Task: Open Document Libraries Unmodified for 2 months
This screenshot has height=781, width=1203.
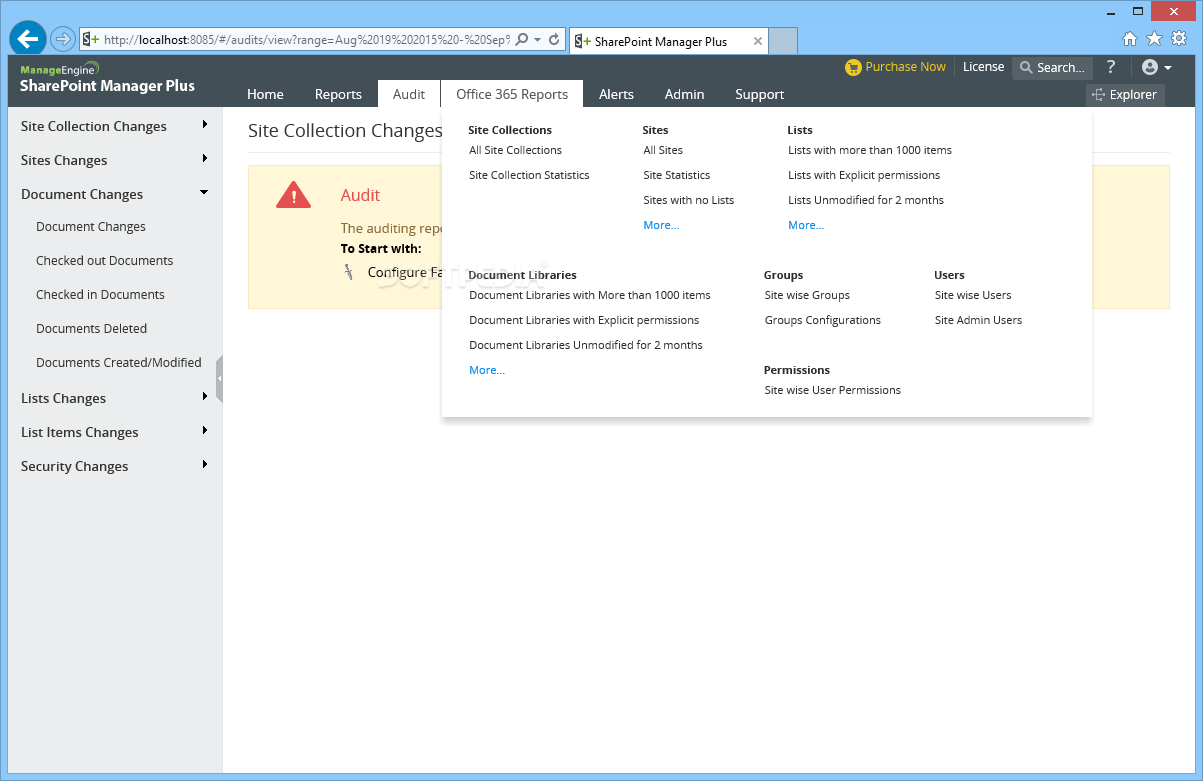Action: (586, 345)
